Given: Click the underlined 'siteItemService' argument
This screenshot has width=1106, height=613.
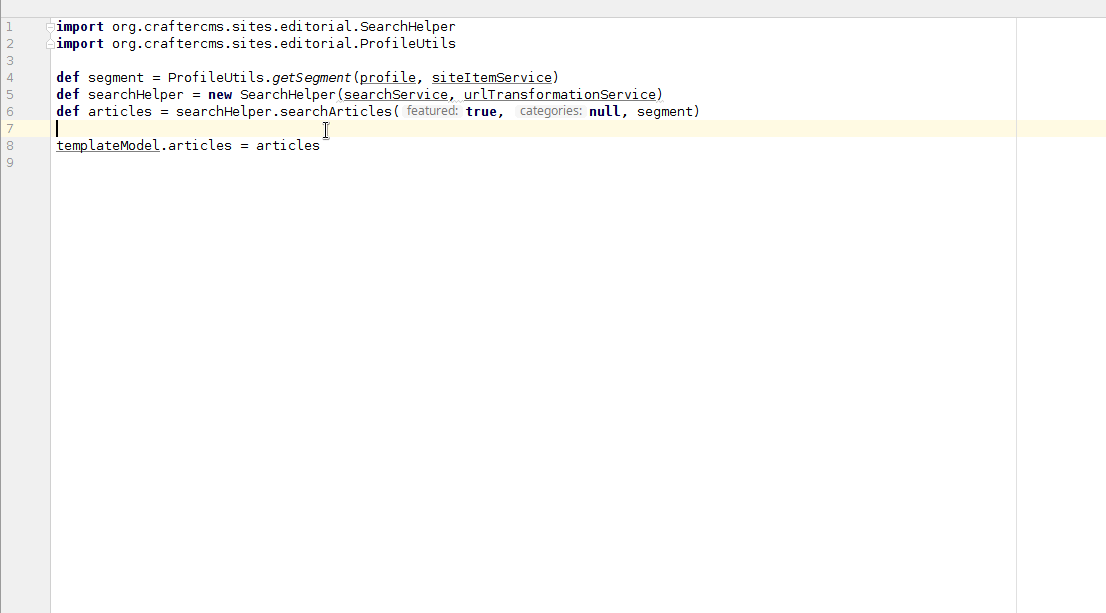Looking at the screenshot, I should (x=492, y=78).
